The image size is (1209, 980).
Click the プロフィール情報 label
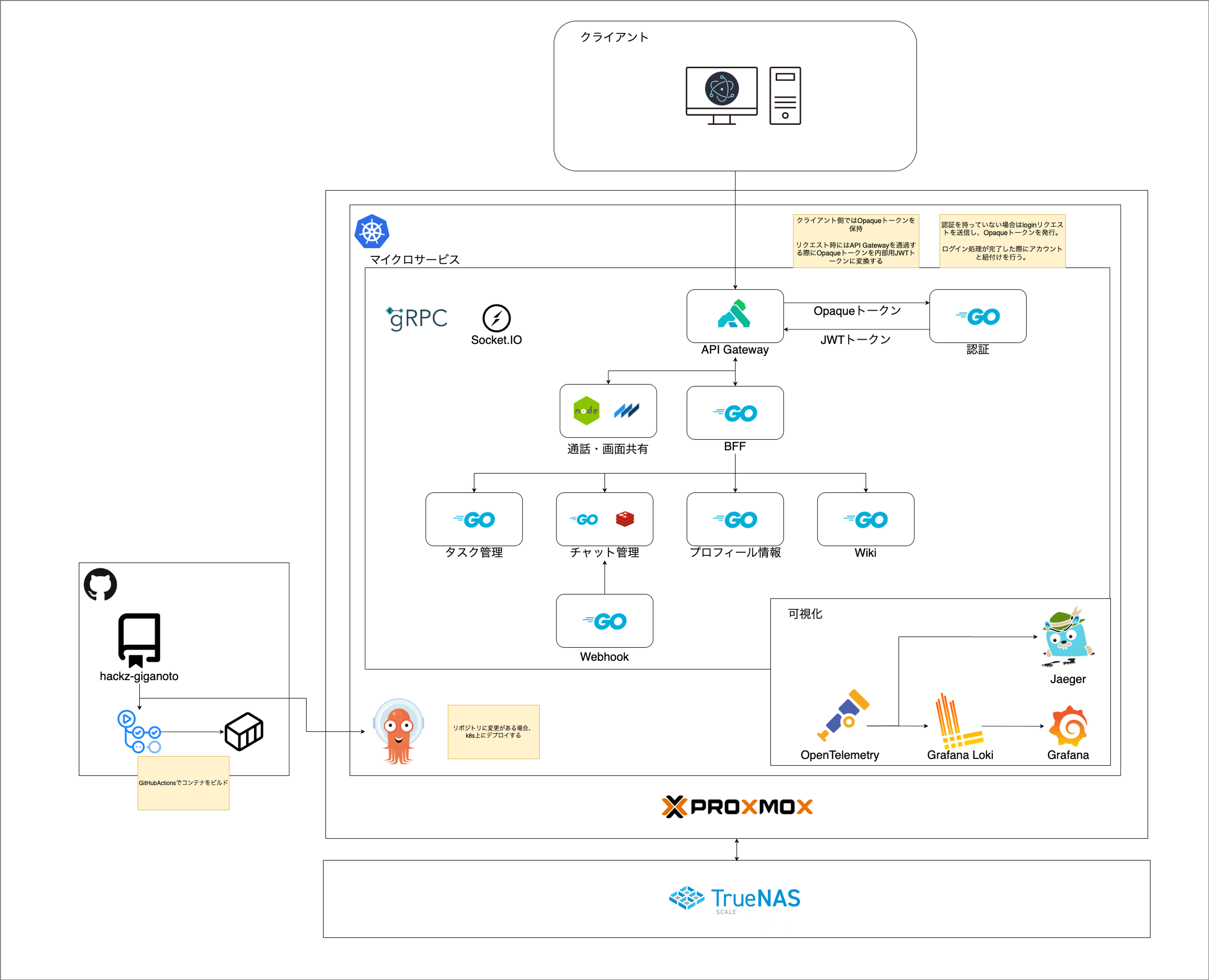pyautogui.click(x=735, y=553)
